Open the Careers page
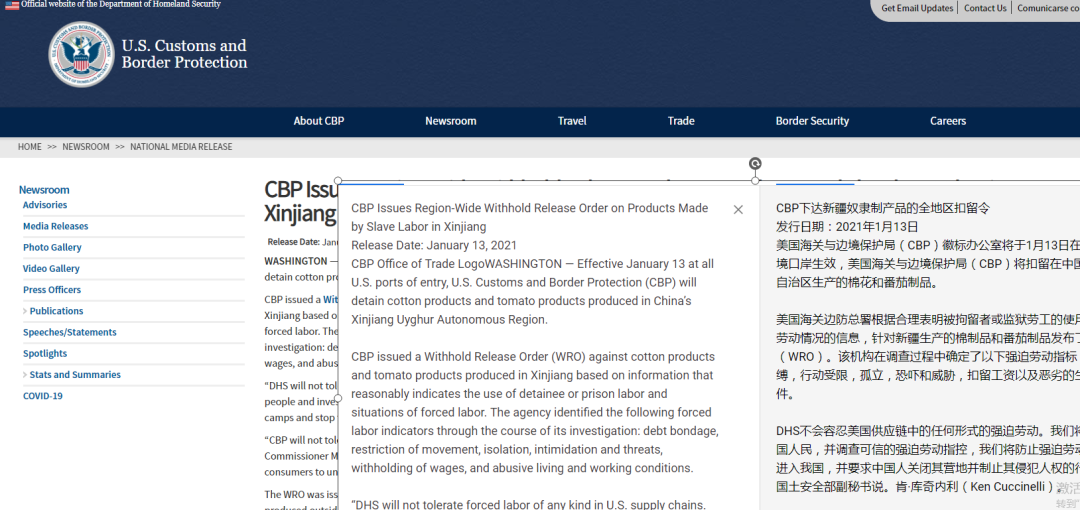1080x510 pixels. click(x=947, y=121)
